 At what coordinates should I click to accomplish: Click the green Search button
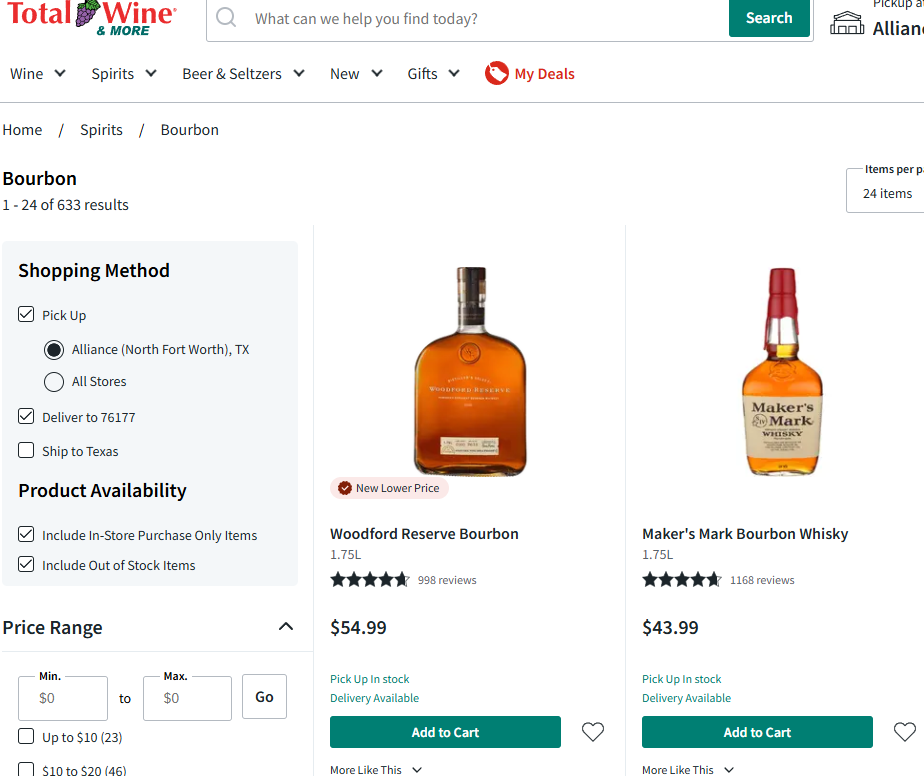769,18
